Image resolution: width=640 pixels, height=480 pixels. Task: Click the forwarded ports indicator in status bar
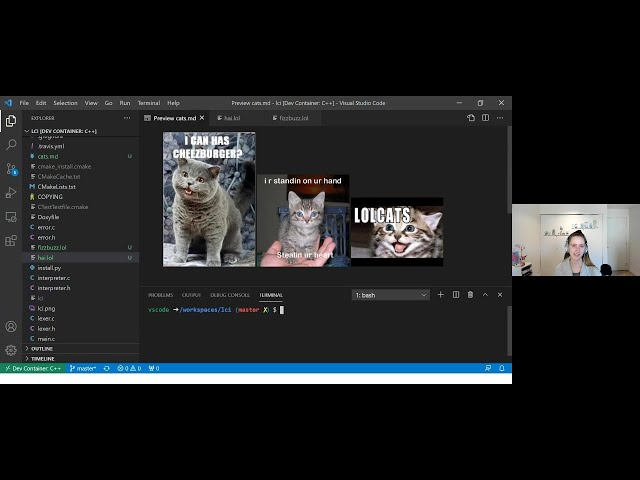click(154, 368)
